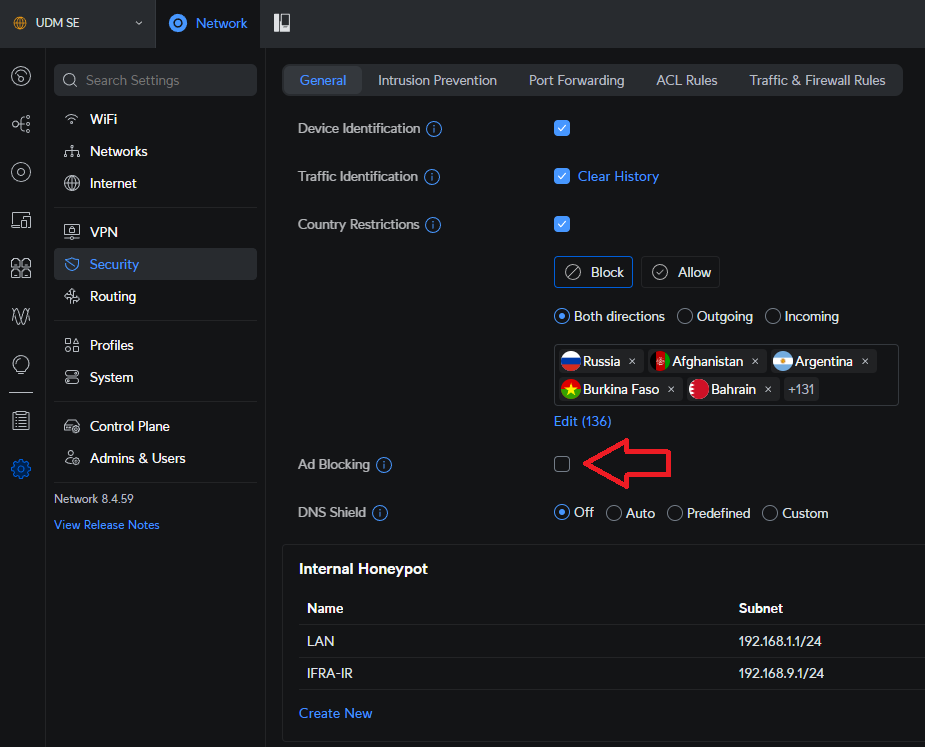Click the Block button
This screenshot has width=925, height=747.
pos(593,272)
